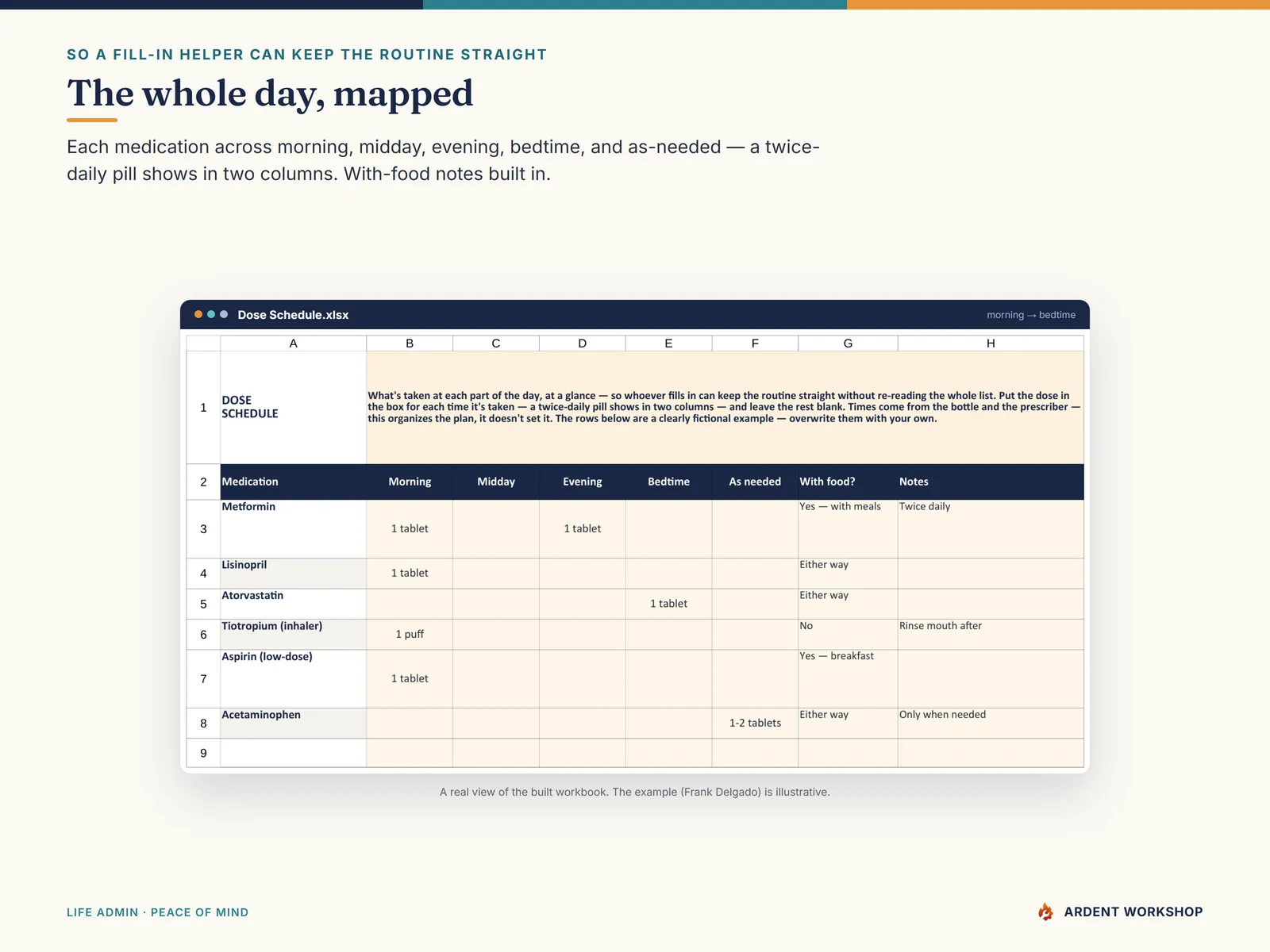This screenshot has height=952, width=1270.
Task: Click the teal window dot in title bar
Action: pos(211,315)
